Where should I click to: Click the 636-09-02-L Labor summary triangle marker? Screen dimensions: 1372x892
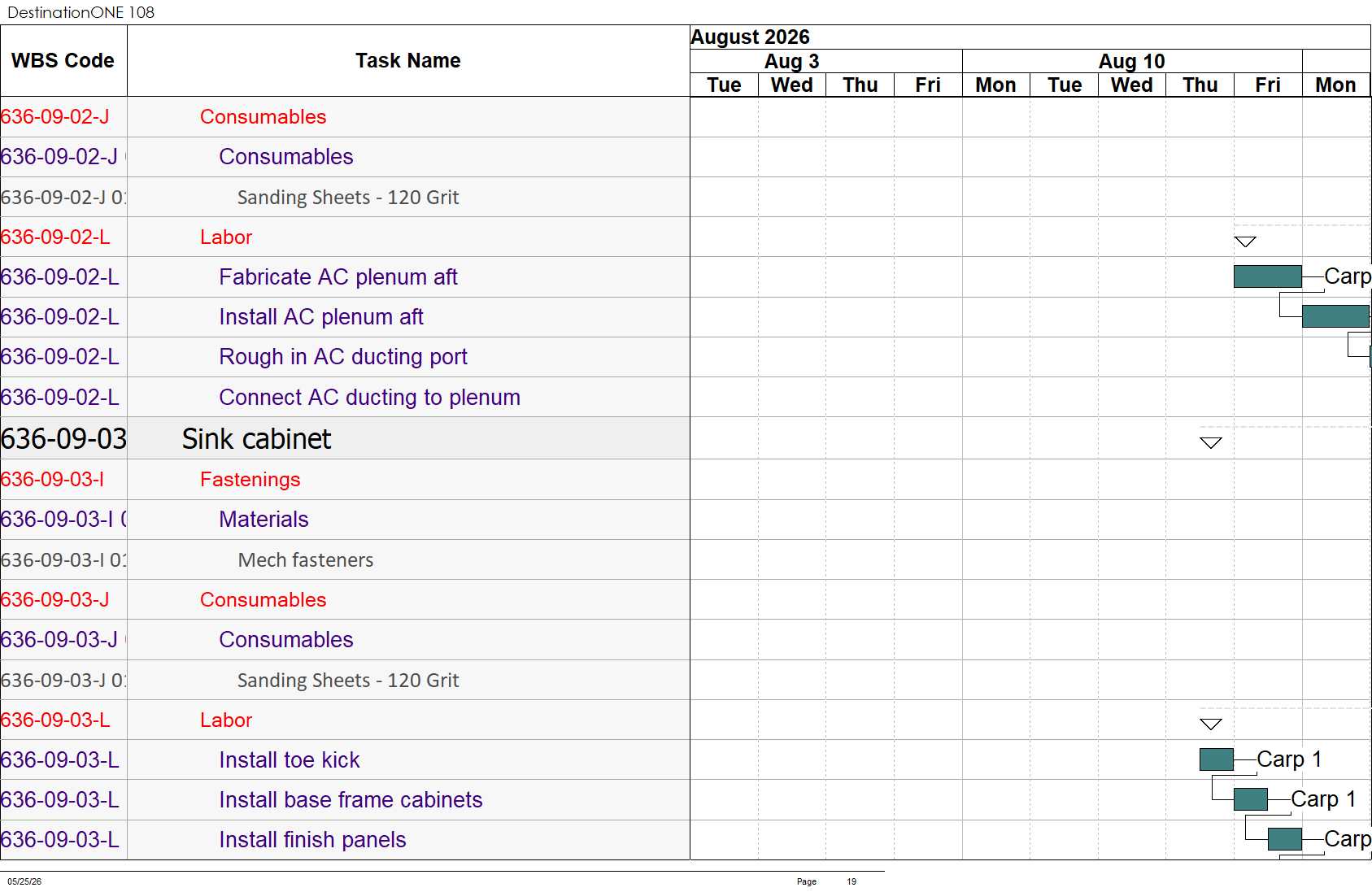(x=1245, y=241)
